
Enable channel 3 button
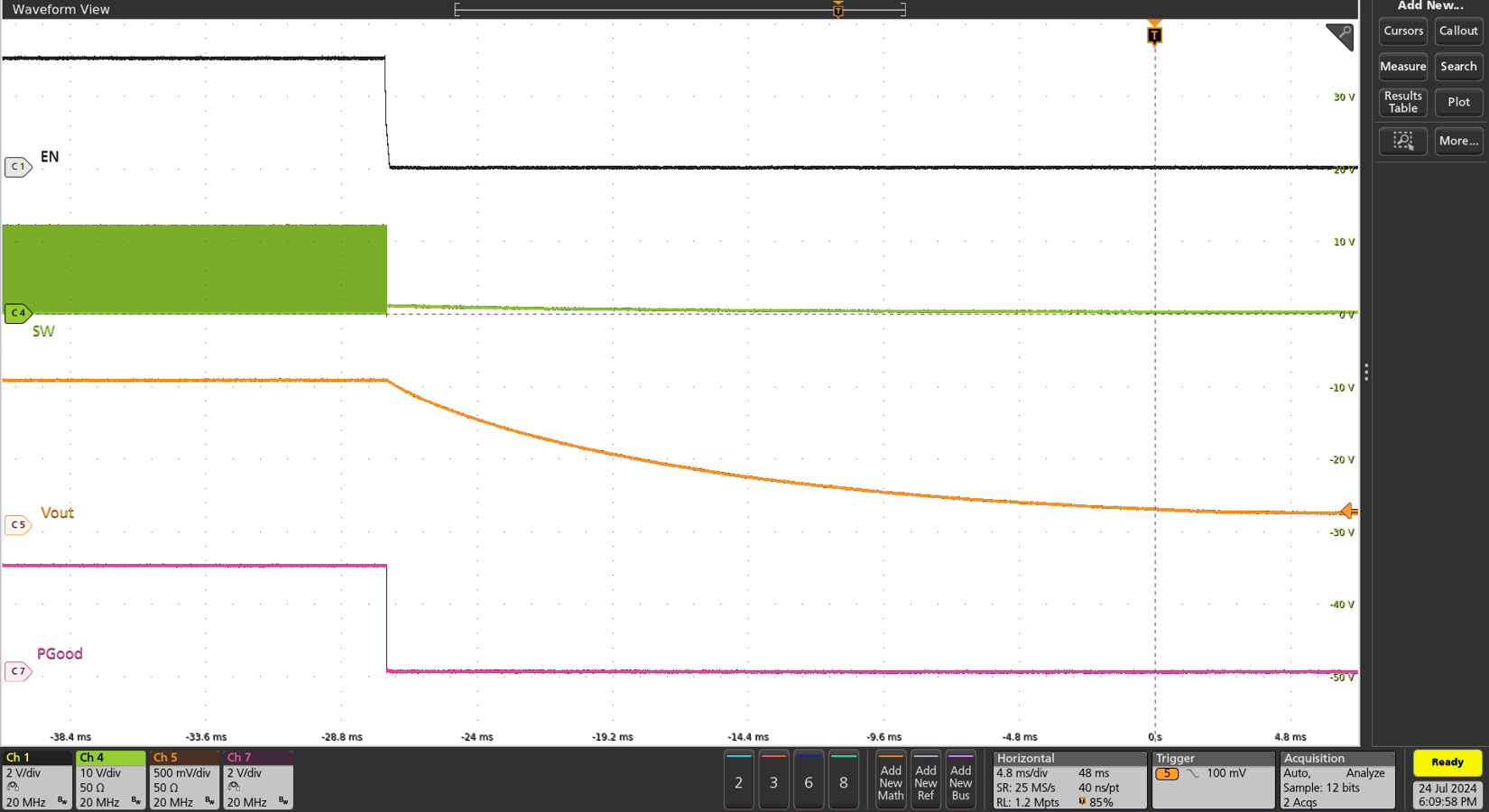tap(773, 781)
